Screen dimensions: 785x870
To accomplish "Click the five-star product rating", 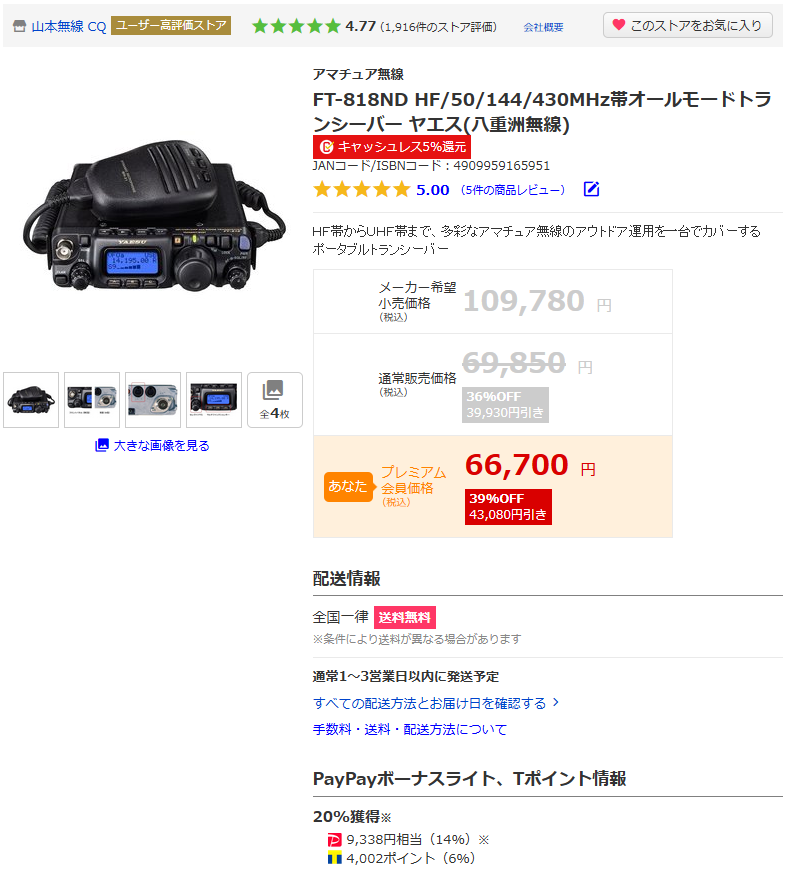I will (x=361, y=190).
